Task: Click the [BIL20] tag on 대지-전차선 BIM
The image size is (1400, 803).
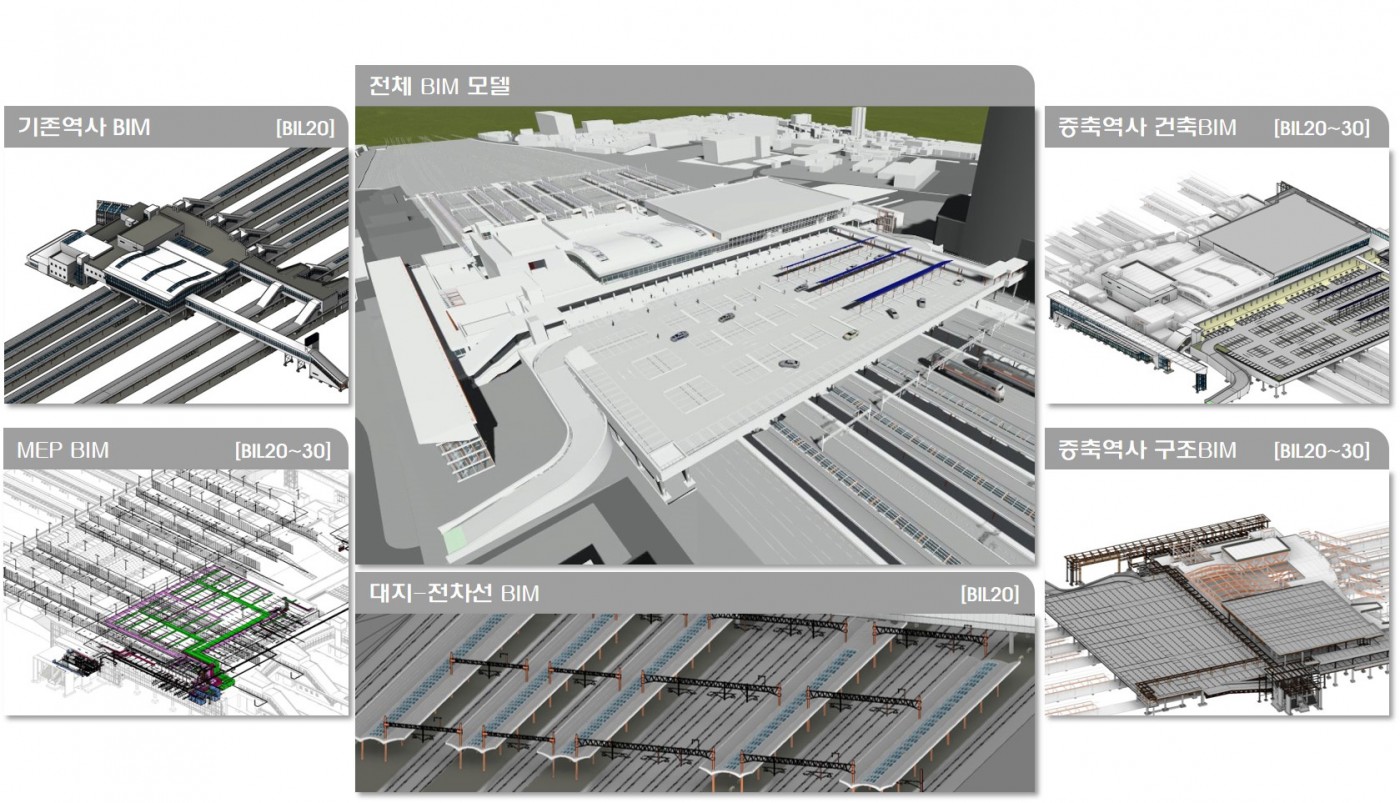Action: (x=990, y=595)
